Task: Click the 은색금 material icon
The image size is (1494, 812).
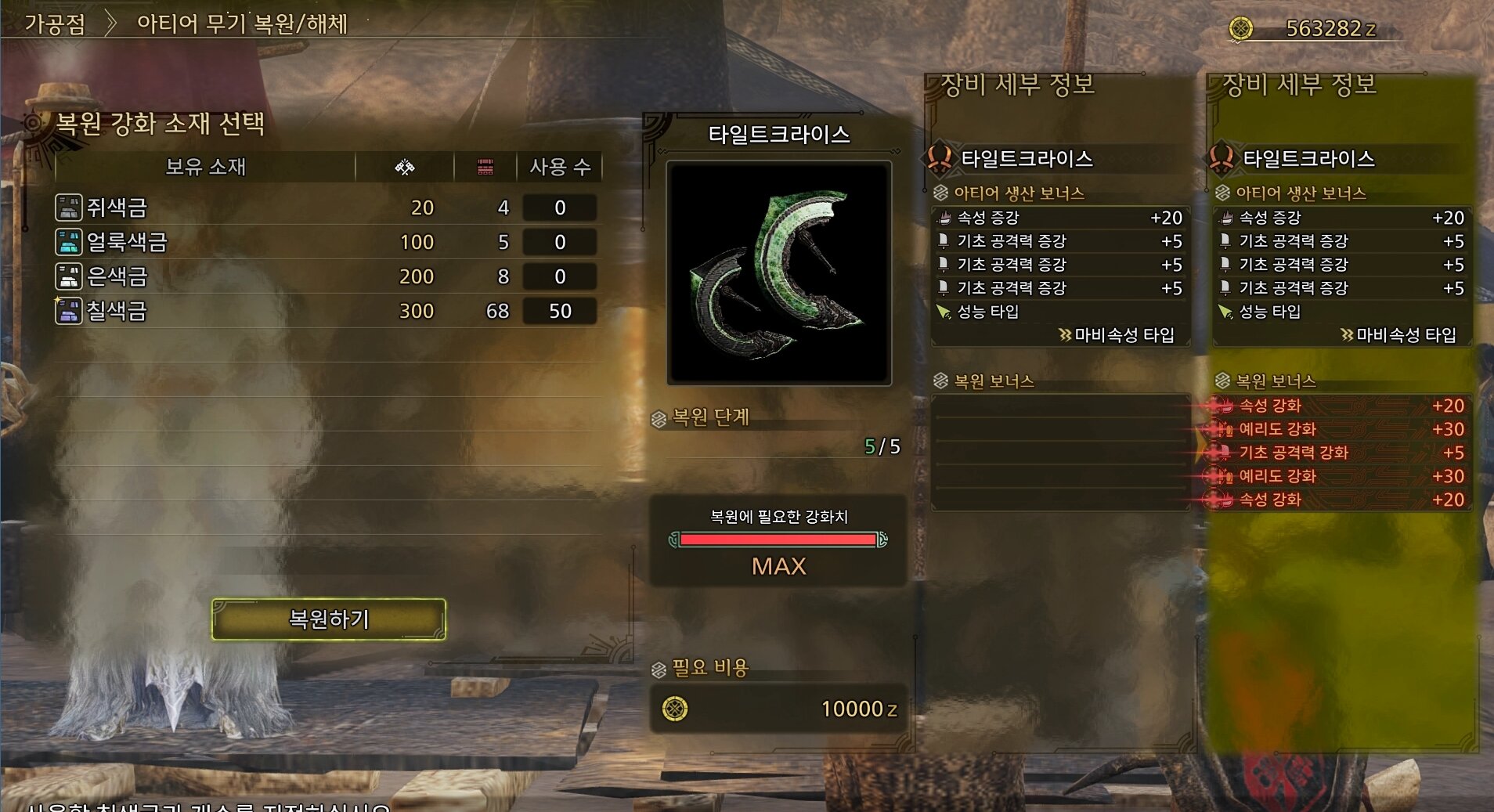Action: (69, 276)
